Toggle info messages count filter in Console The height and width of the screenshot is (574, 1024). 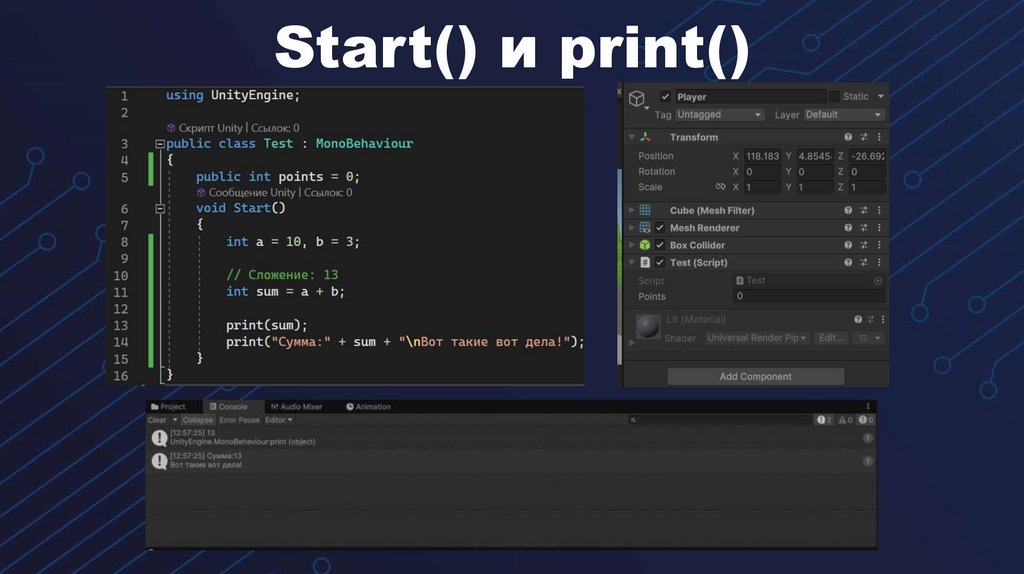824,420
